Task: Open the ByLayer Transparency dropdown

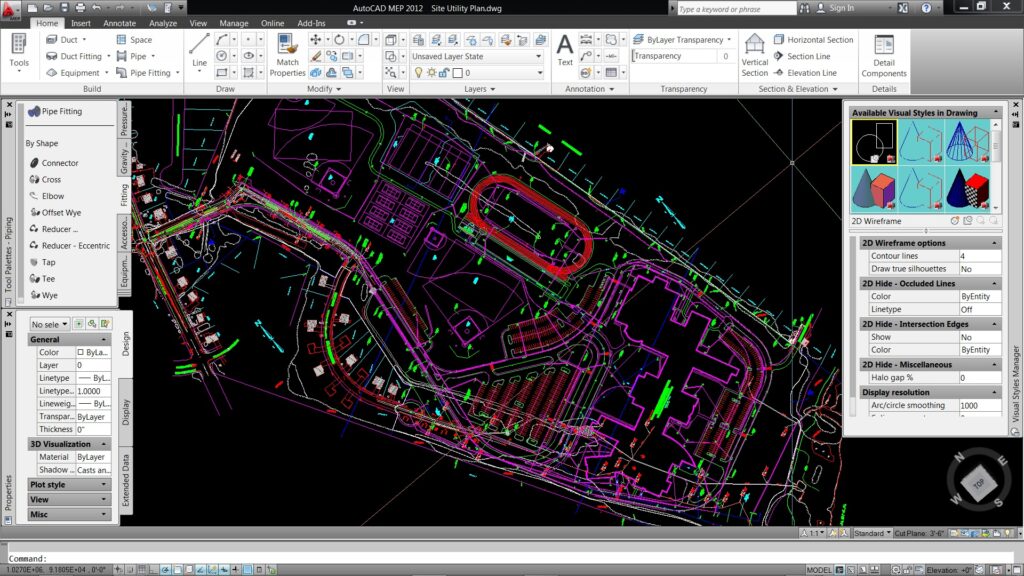Action: pyautogui.click(x=685, y=40)
